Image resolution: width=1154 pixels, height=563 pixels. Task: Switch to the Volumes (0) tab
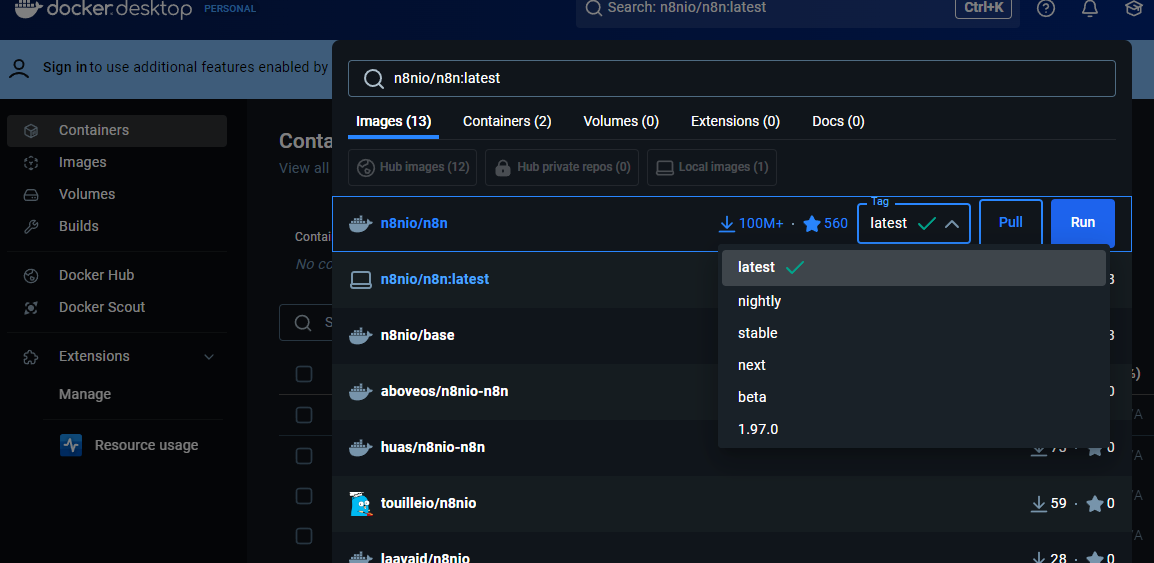(x=621, y=121)
